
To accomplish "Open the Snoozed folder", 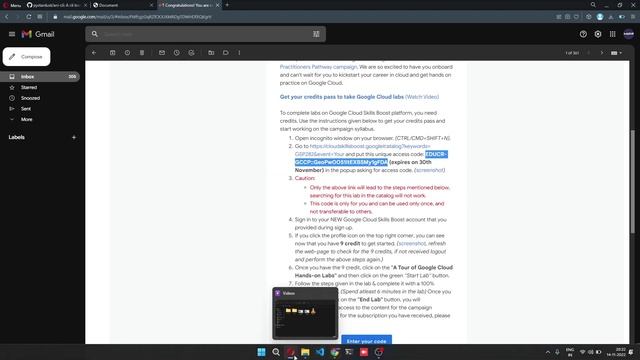I will pos(30,98).
